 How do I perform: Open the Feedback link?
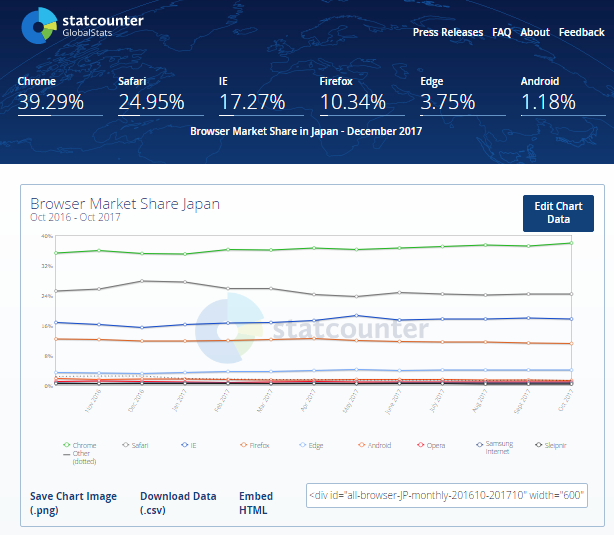[x=581, y=32]
